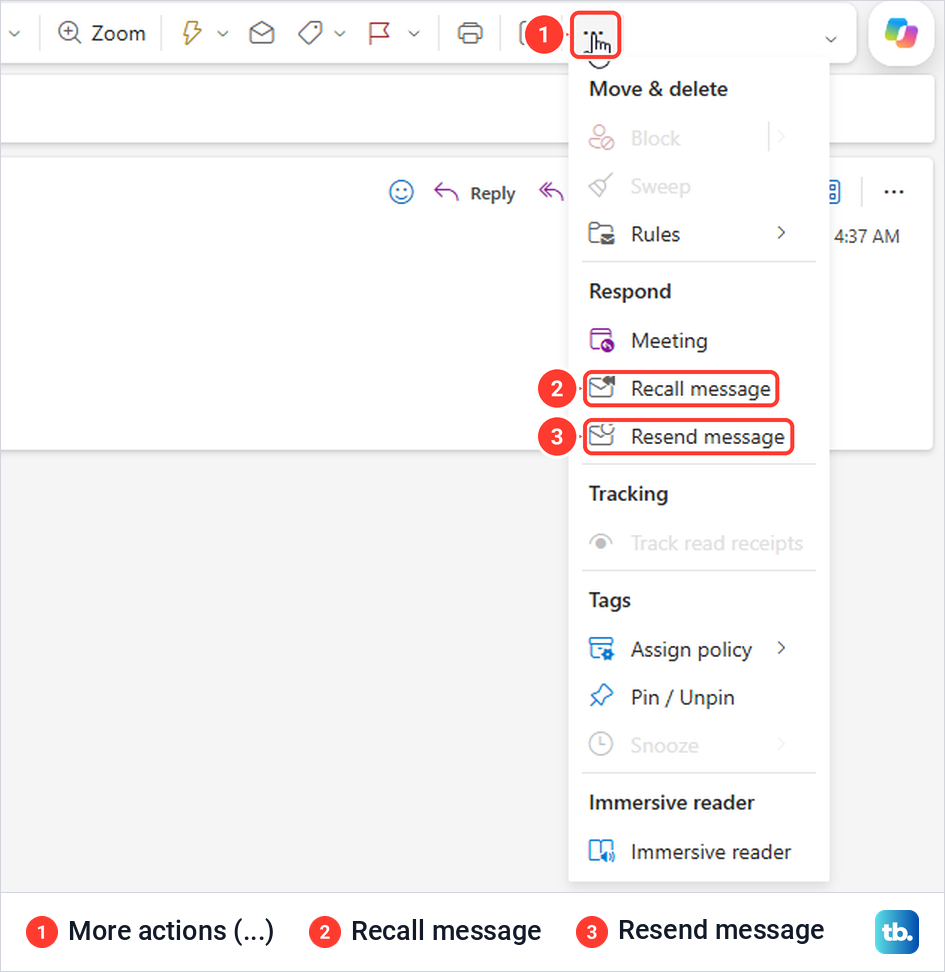Image resolution: width=945 pixels, height=972 pixels.
Task: Click the Block person icon
Action: click(x=601, y=138)
